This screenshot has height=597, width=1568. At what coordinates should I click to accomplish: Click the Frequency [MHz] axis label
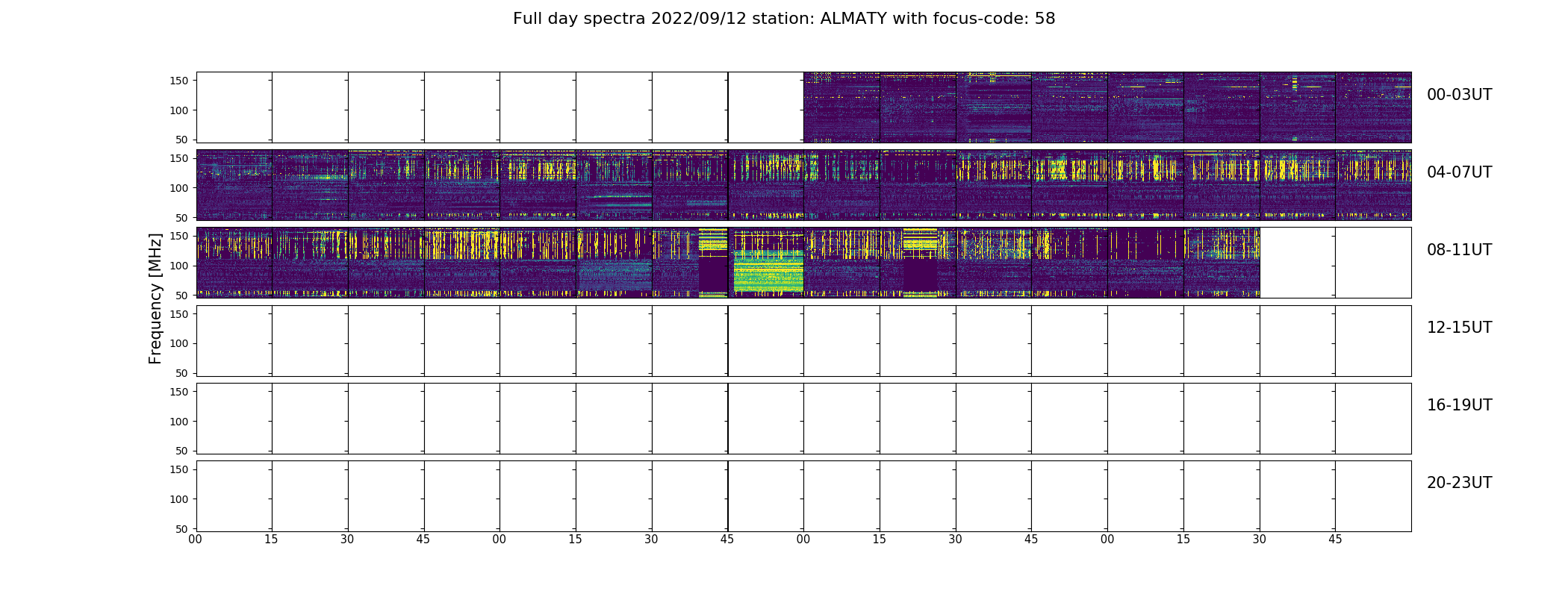tap(155, 298)
